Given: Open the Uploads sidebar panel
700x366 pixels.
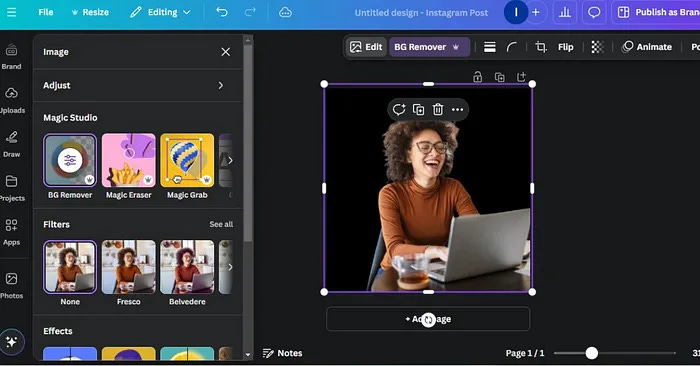Looking at the screenshot, I should 12,101.
